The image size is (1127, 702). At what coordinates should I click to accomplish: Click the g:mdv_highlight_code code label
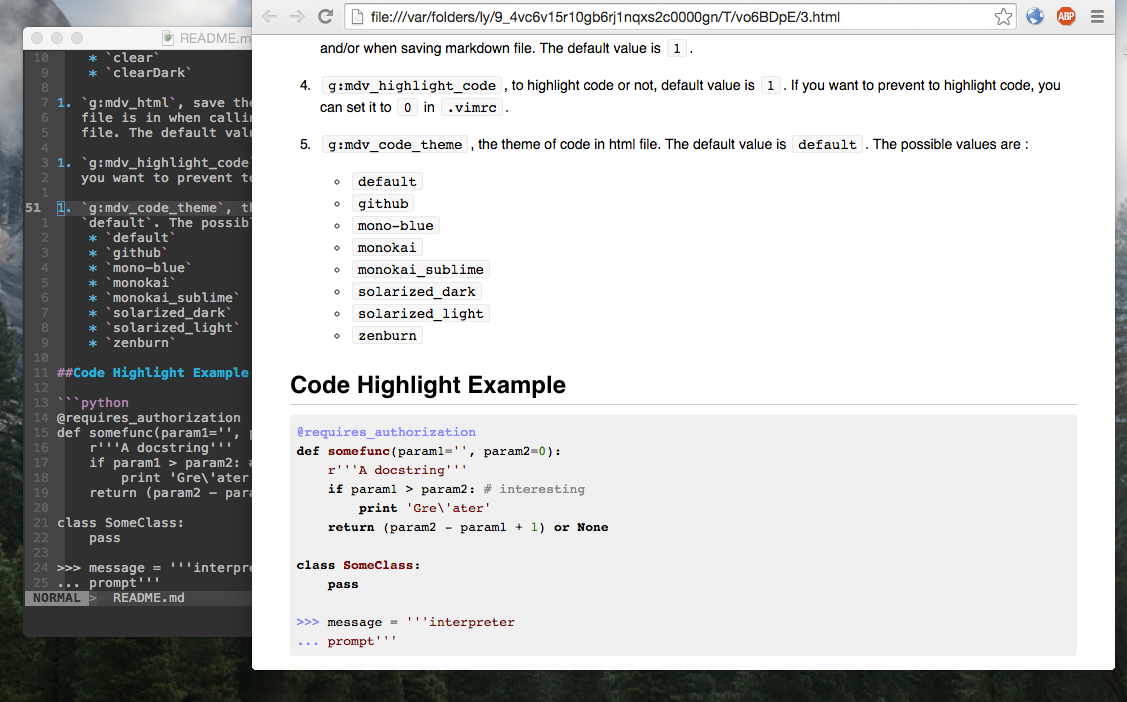(x=412, y=86)
